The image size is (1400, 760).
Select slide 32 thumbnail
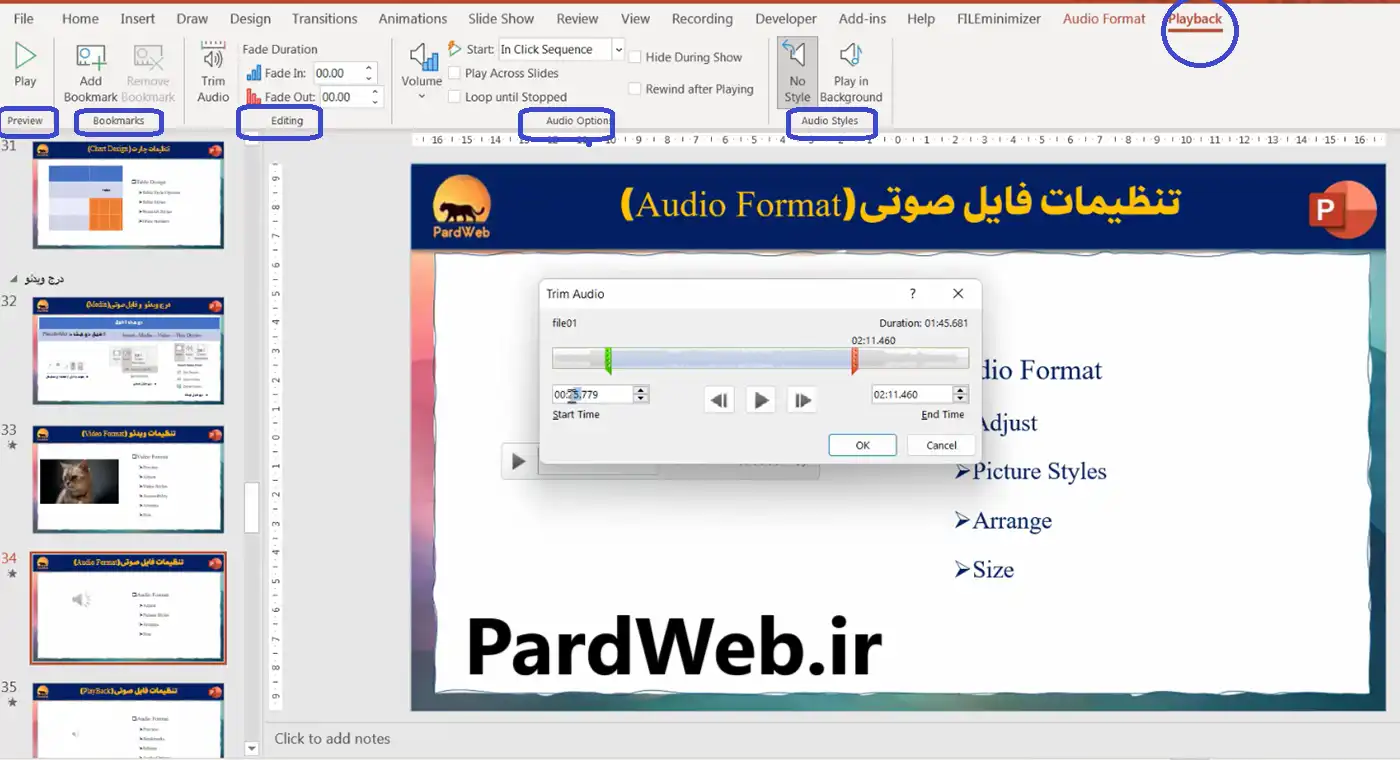click(x=128, y=350)
